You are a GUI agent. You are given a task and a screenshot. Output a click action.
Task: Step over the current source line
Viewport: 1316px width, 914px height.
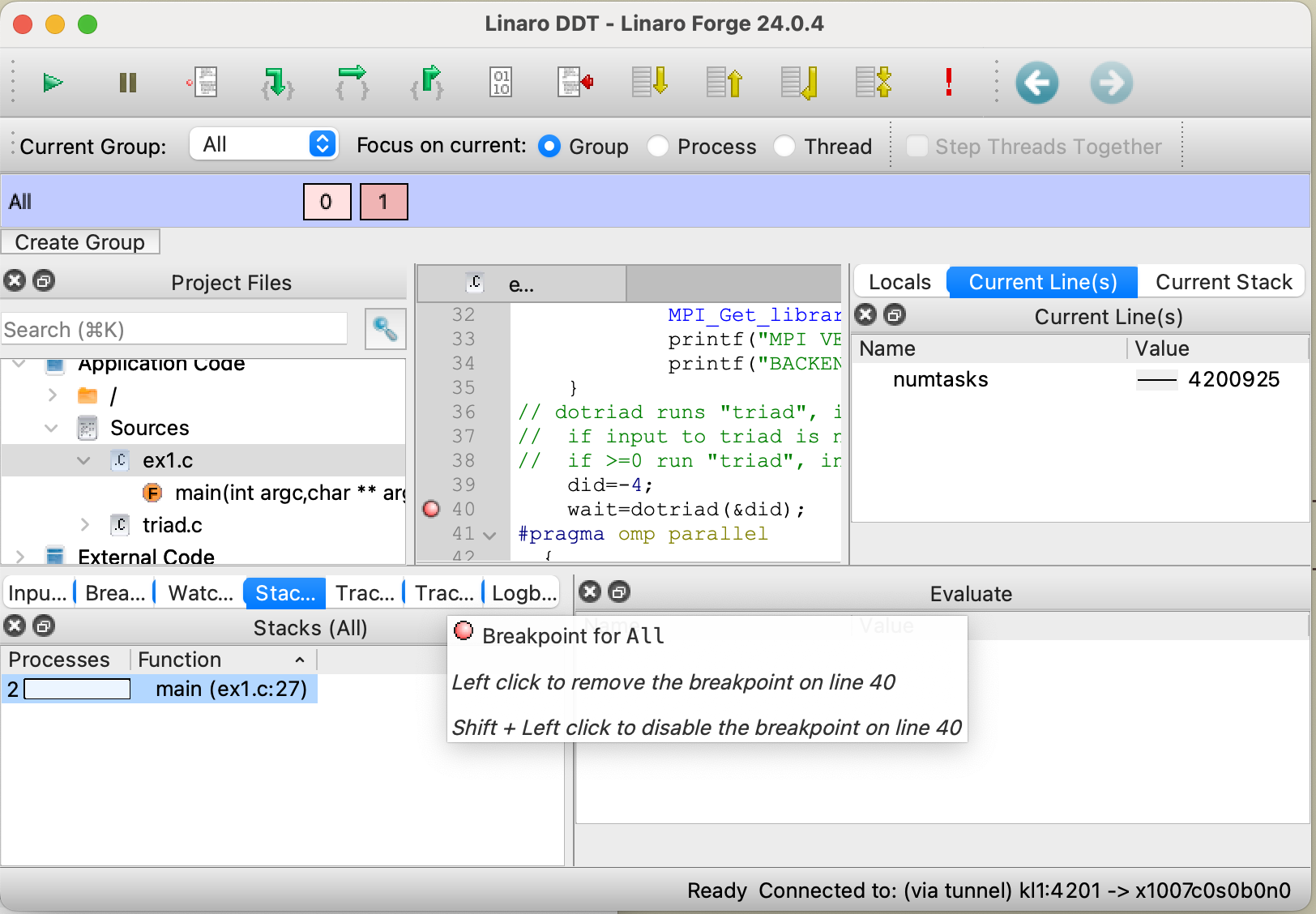pyautogui.click(x=351, y=82)
